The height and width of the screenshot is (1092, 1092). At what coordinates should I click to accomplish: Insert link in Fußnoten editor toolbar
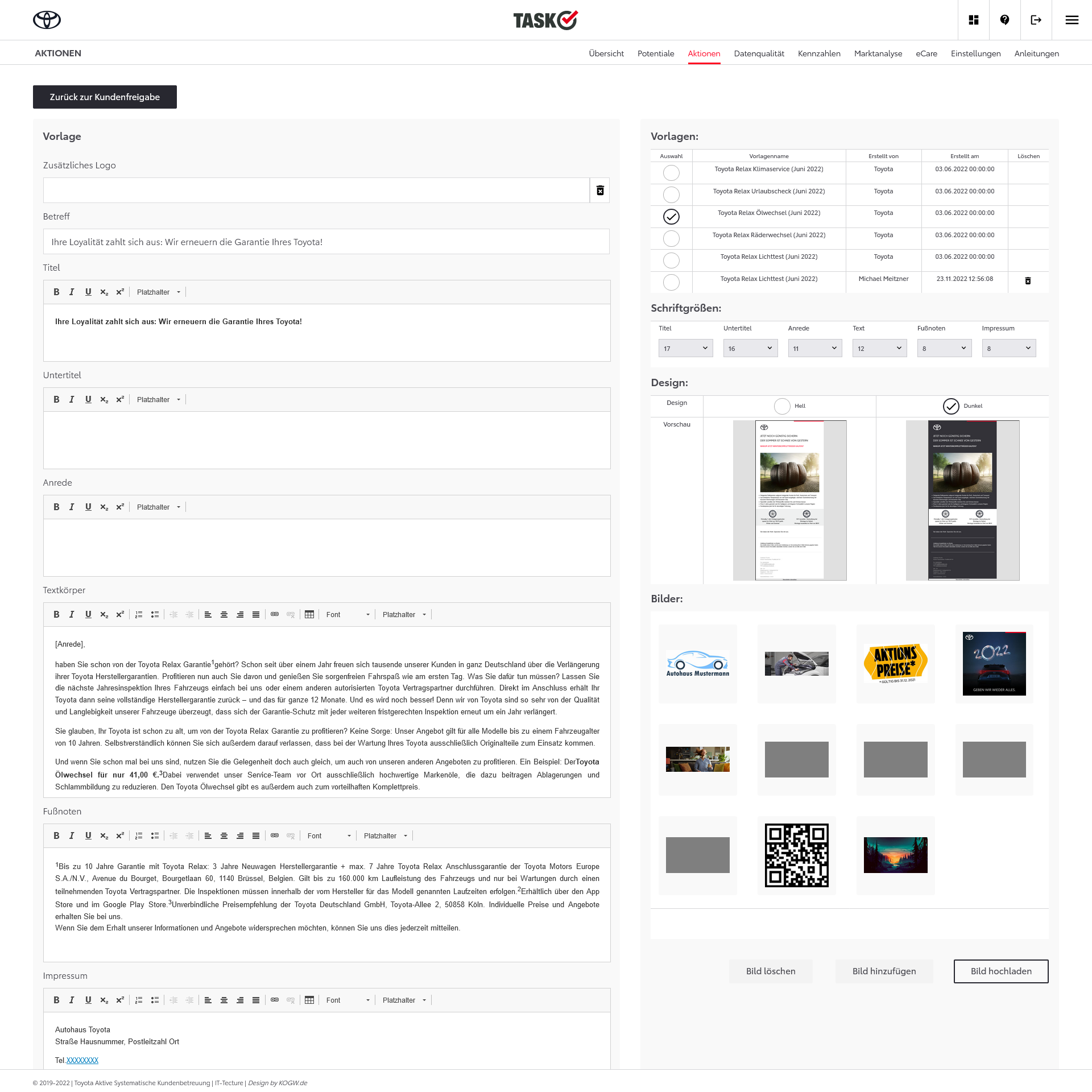pyautogui.click(x=275, y=835)
